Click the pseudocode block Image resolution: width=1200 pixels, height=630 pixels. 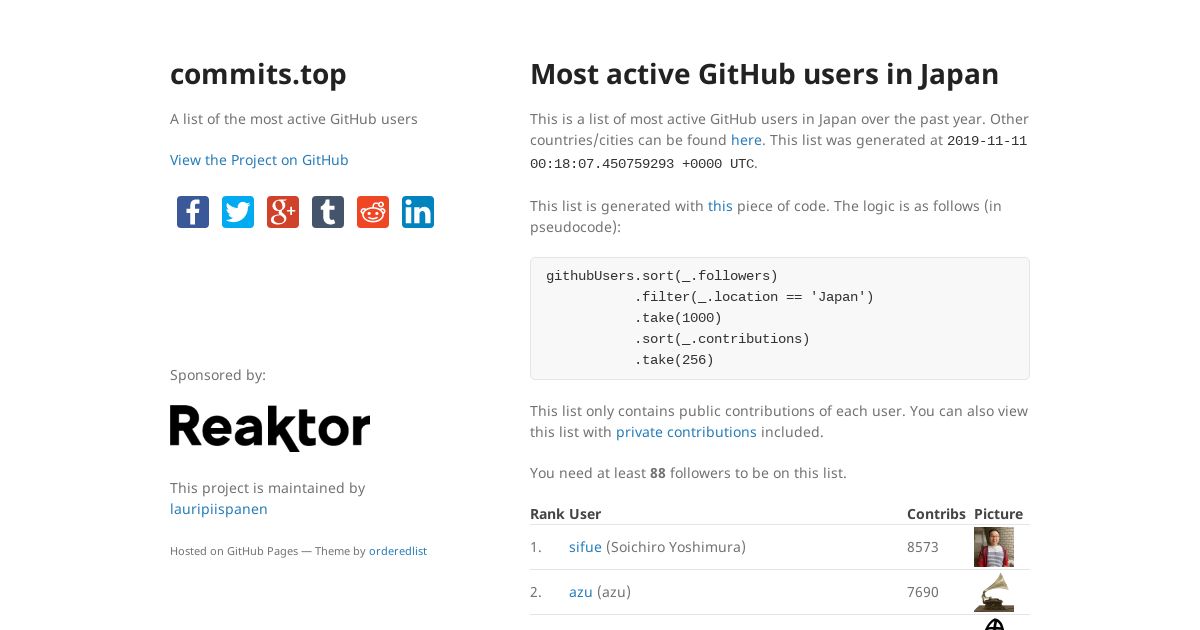[x=780, y=318]
